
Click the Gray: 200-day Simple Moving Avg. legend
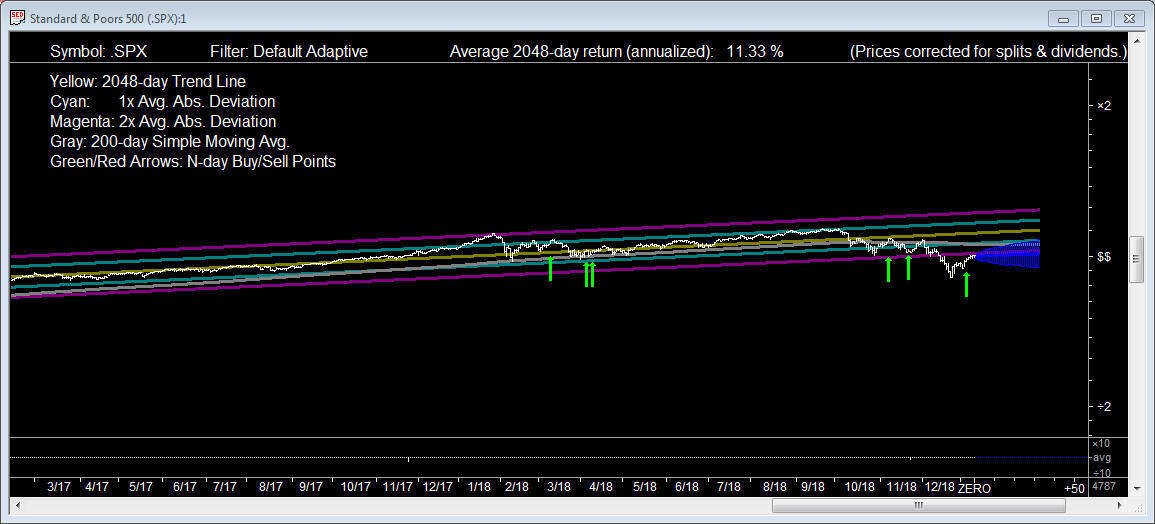169,142
